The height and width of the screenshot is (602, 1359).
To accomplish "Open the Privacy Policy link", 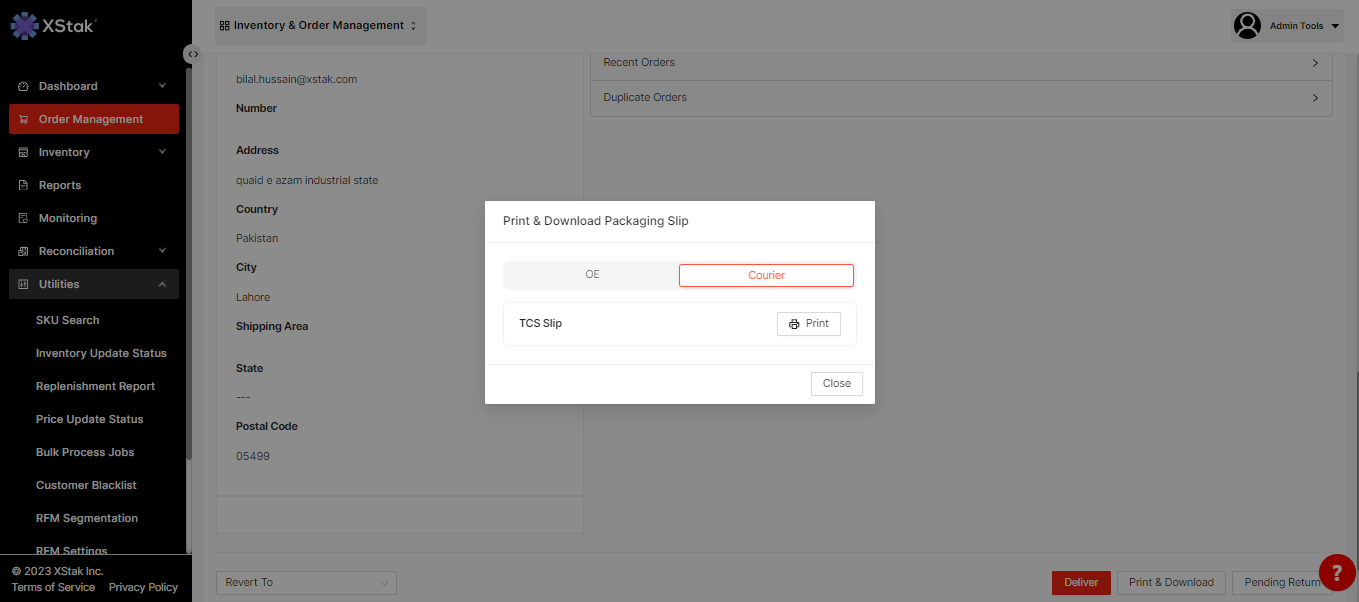I will 143,588.
